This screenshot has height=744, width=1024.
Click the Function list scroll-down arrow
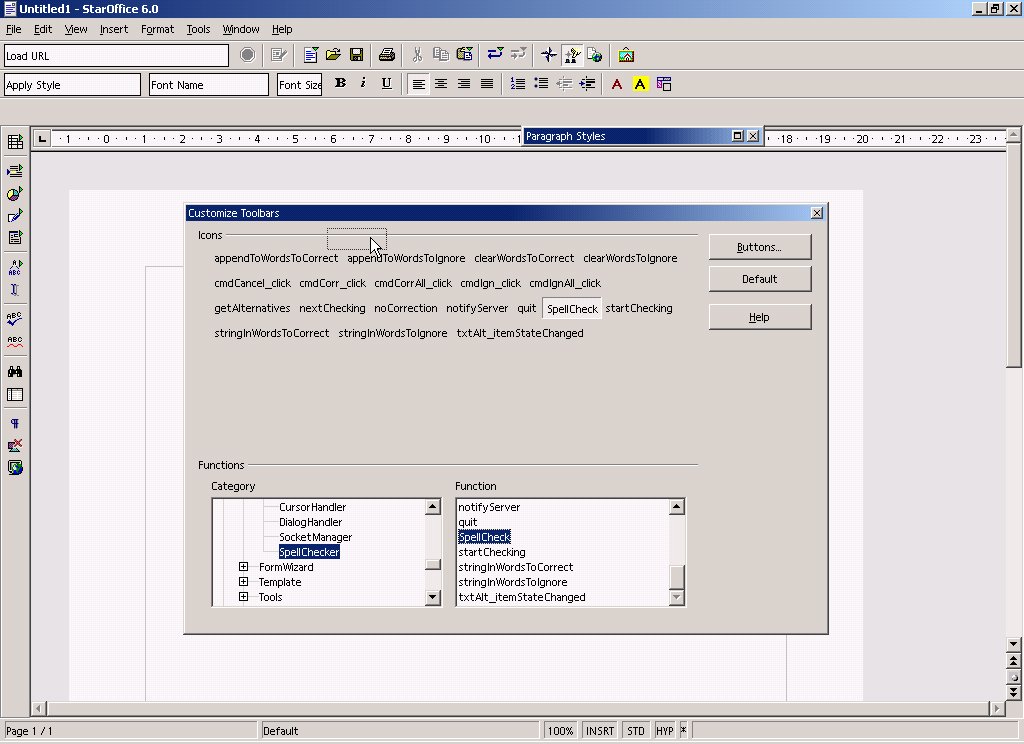[x=677, y=597]
